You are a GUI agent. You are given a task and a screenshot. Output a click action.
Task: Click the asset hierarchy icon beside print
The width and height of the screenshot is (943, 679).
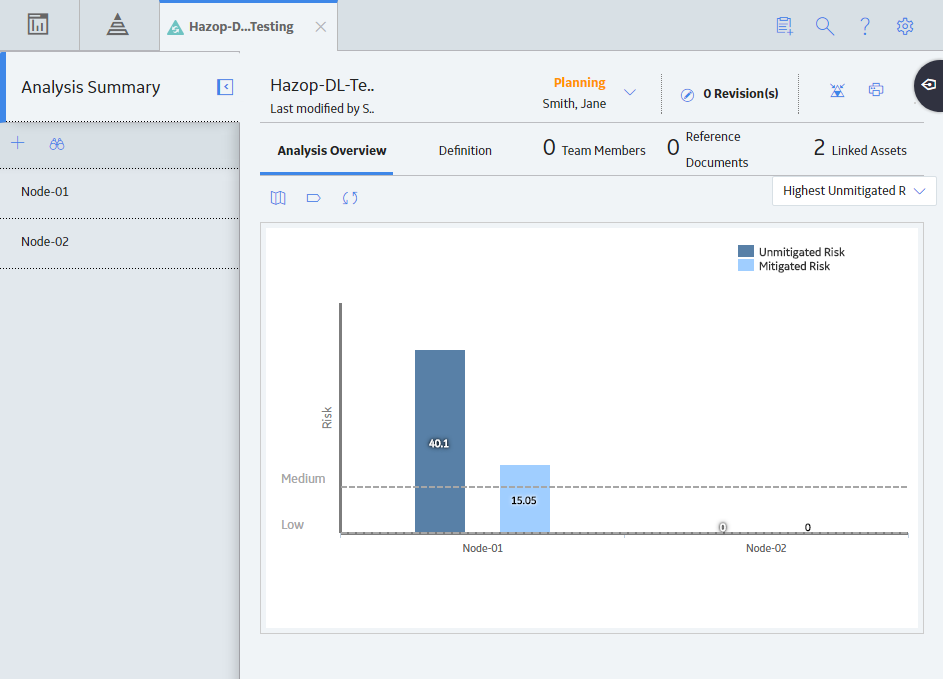[837, 90]
